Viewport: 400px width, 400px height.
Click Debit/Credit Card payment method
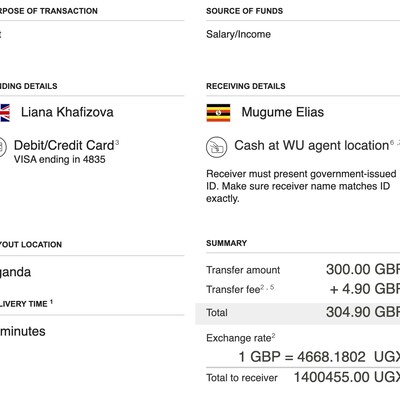pos(64,146)
